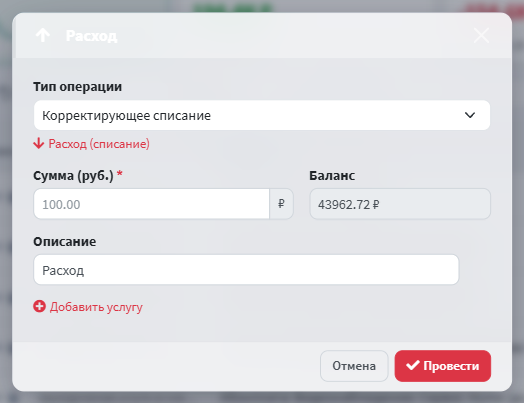Submit with the Провести button
Viewport: 524px width, 403px height.
443,366
